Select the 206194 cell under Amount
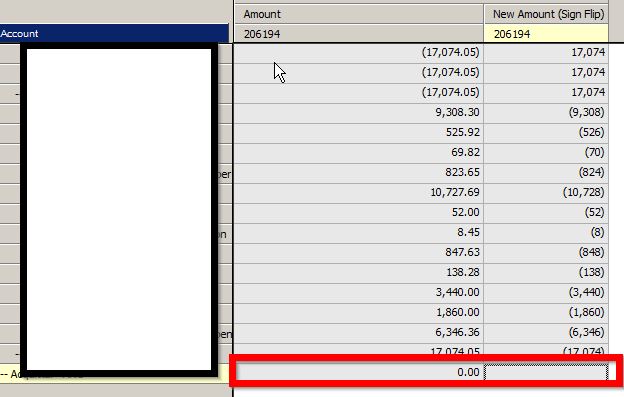Viewport: 624px width, 397px height. click(359, 34)
